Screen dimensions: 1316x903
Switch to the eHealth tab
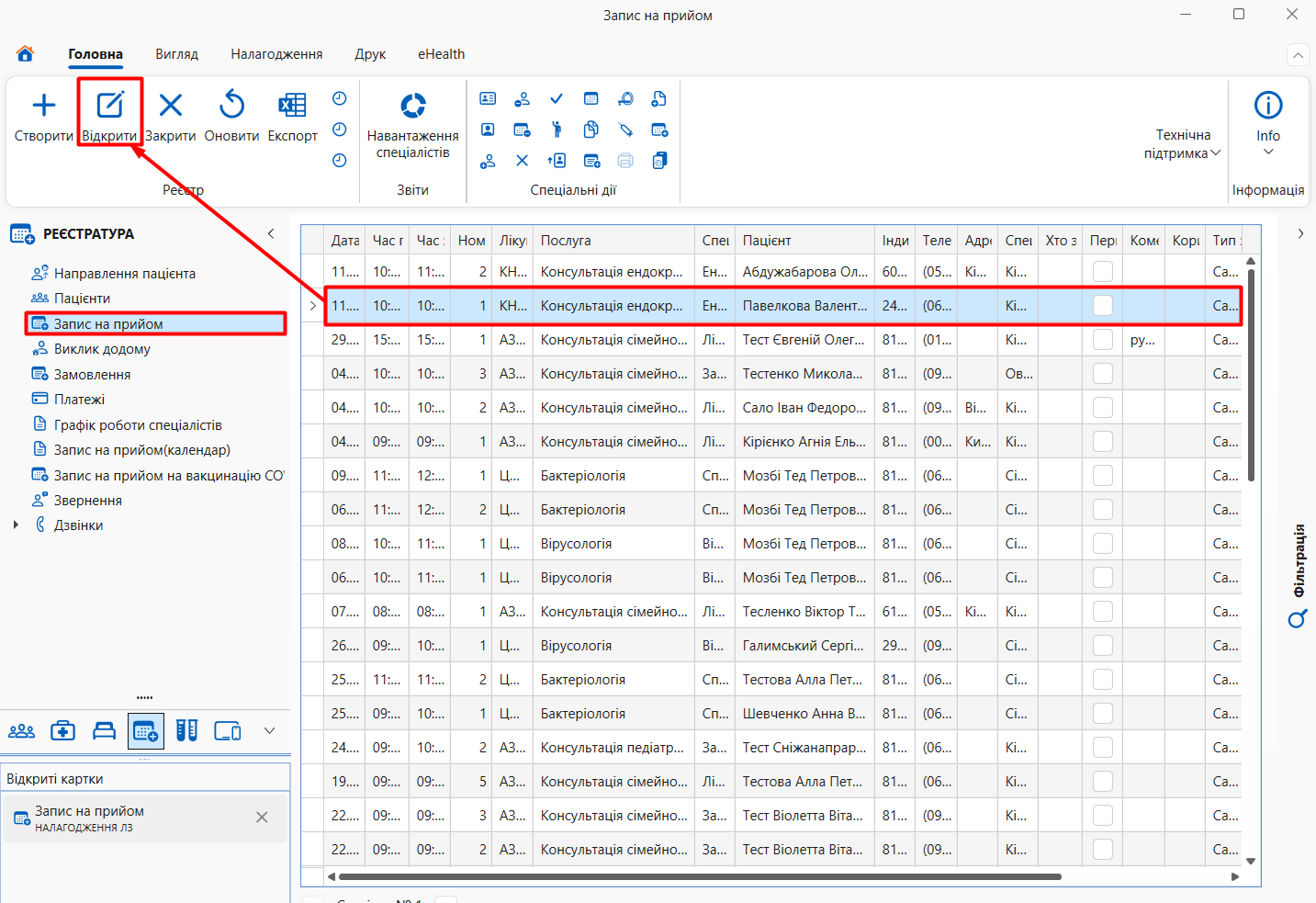[x=442, y=54]
